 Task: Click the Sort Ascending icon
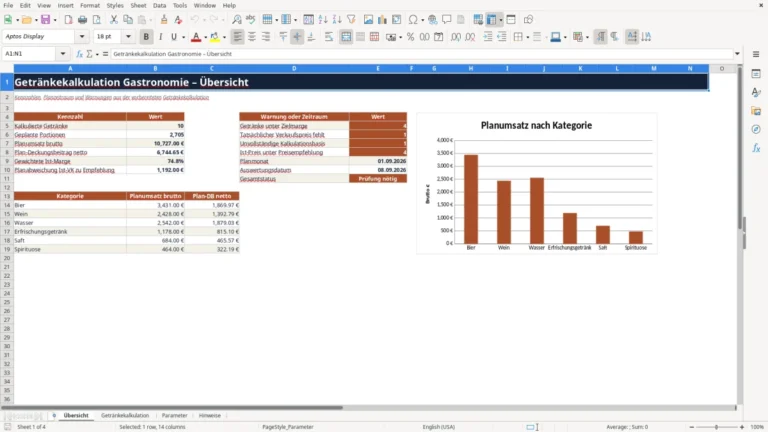point(323,20)
